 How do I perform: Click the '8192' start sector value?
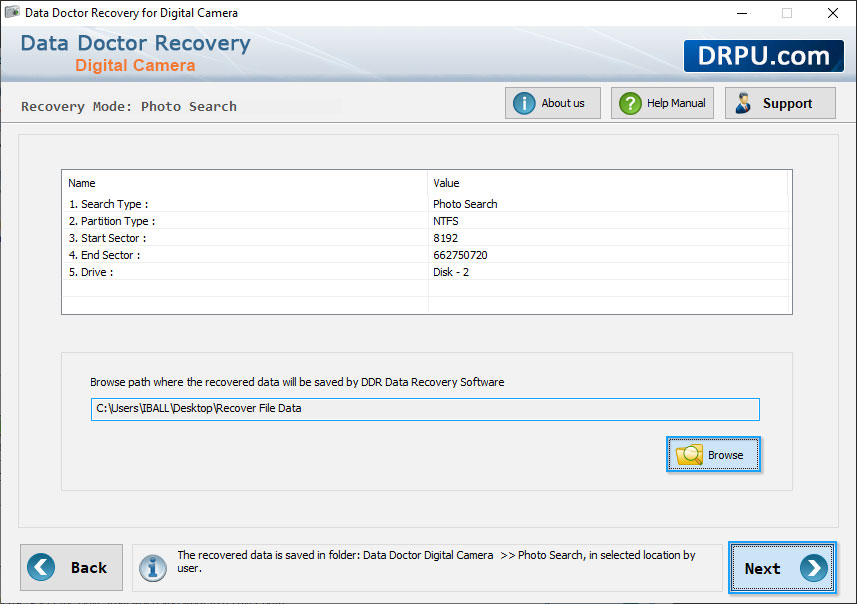coord(445,238)
